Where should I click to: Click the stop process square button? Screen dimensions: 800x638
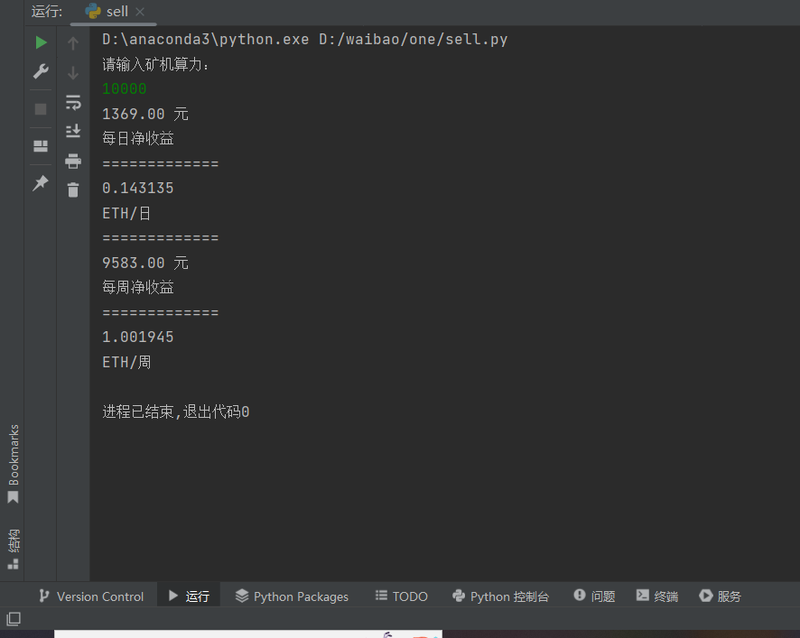pos(40,109)
